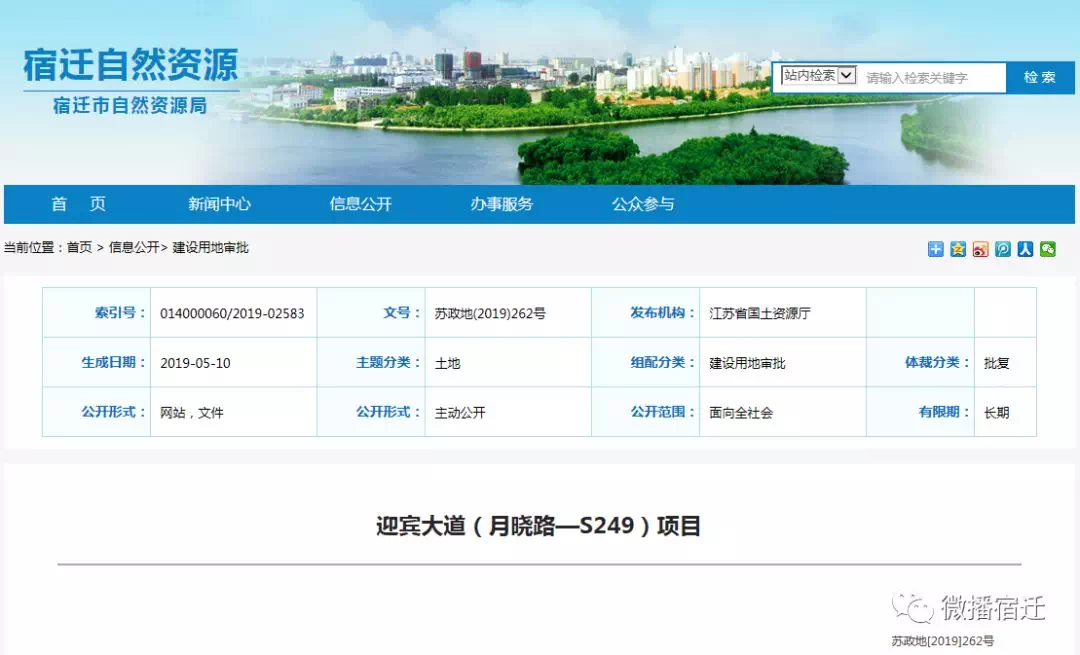The width and height of the screenshot is (1080, 655).
Task: Select 办事服务 from the navigation bar
Action: coord(501,204)
